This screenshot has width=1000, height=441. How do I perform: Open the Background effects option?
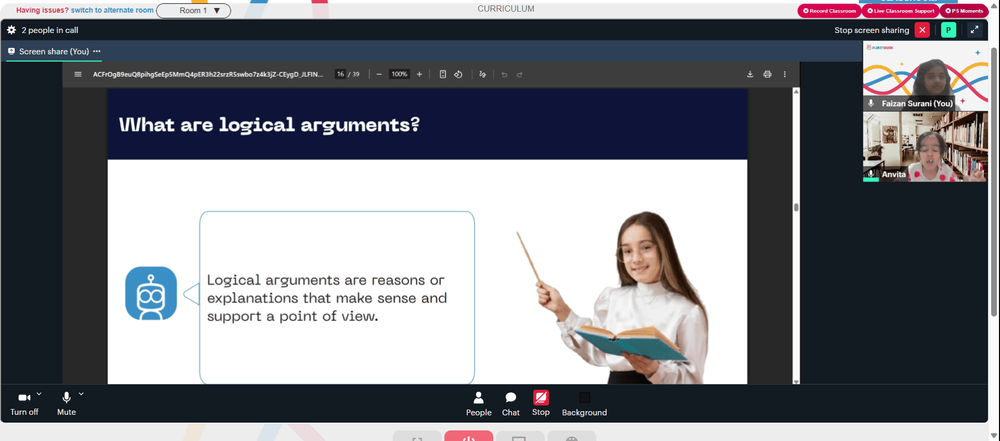[x=584, y=404]
